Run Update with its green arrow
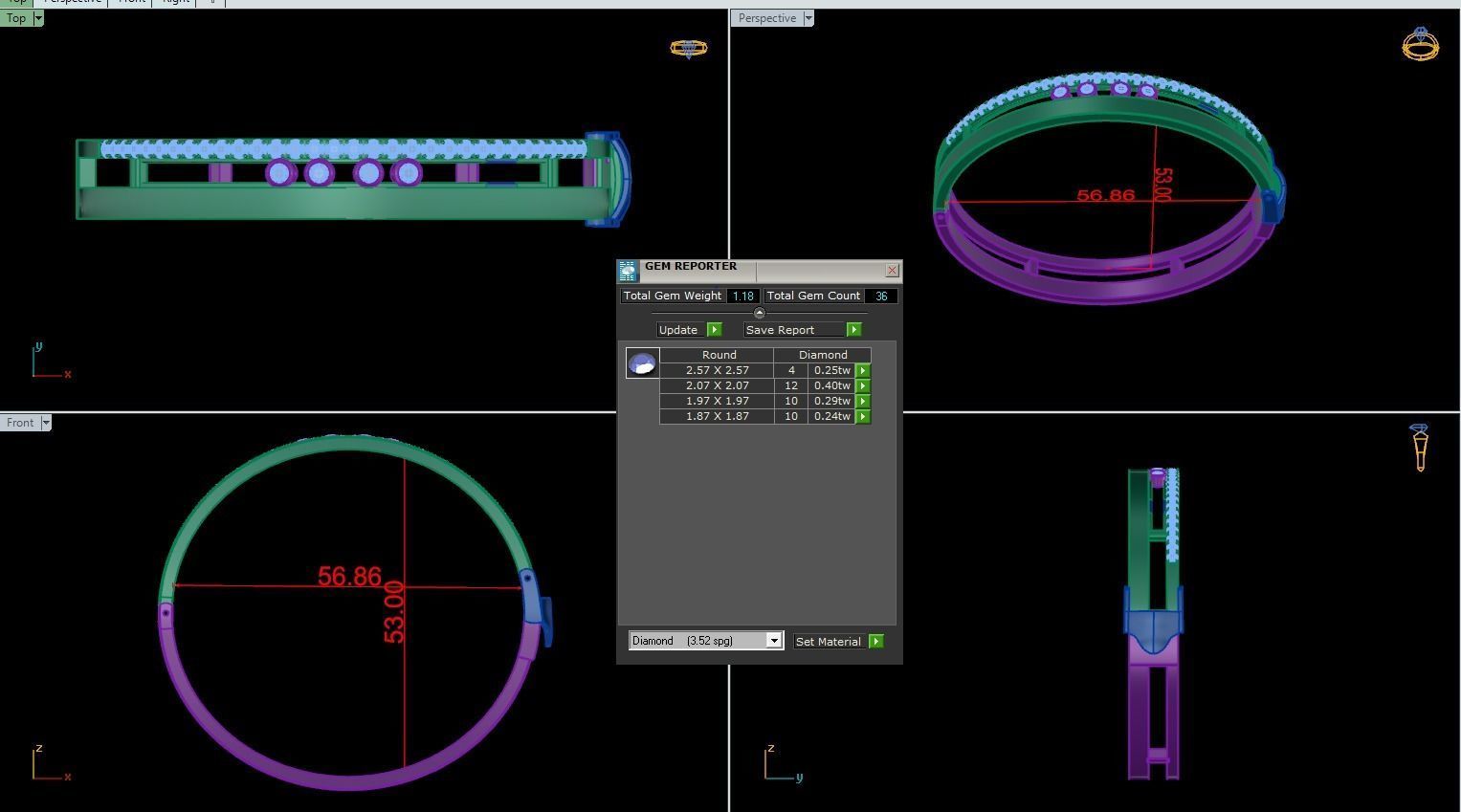 tap(714, 330)
